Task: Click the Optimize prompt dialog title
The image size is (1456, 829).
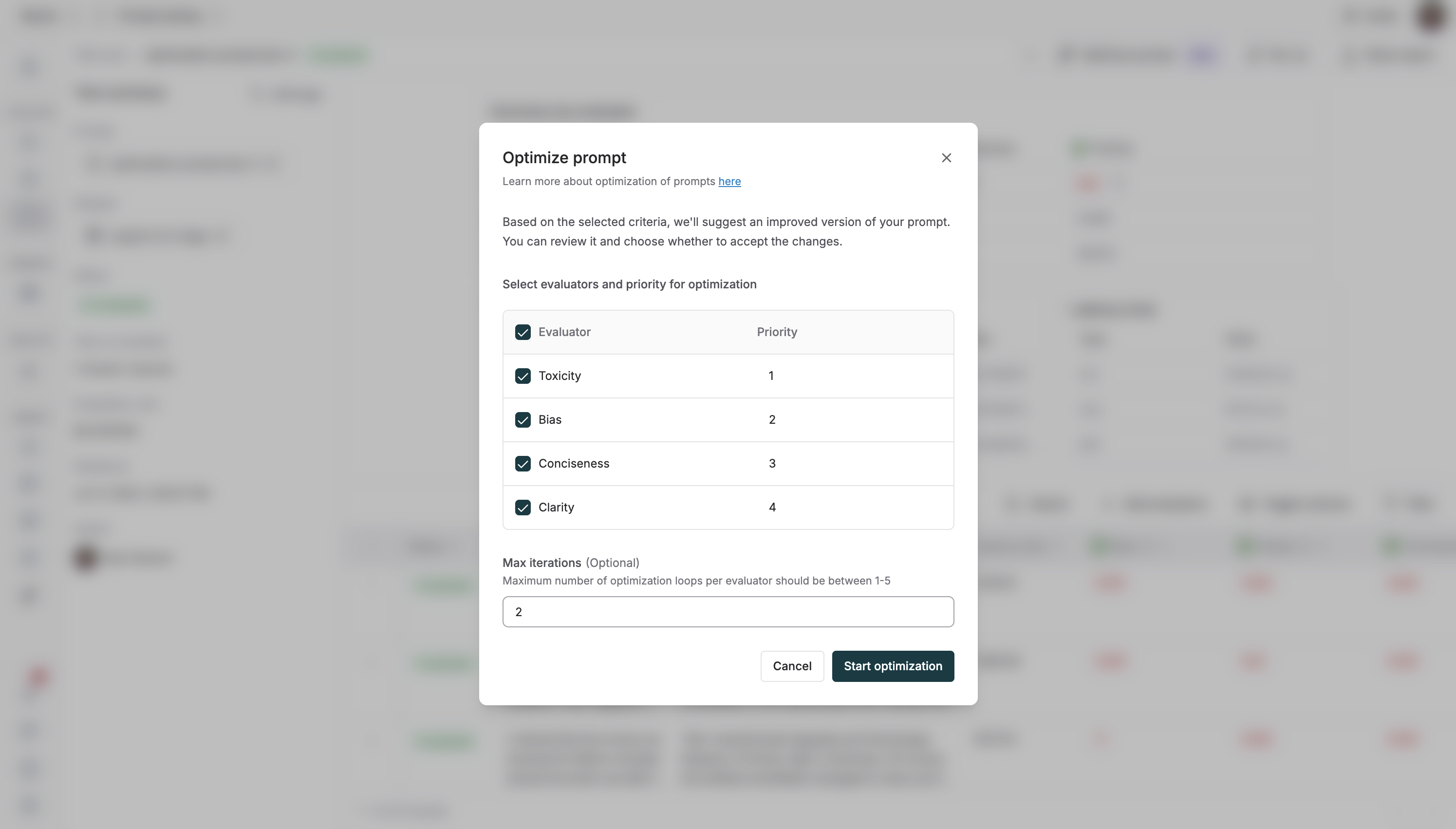Action: (564, 158)
